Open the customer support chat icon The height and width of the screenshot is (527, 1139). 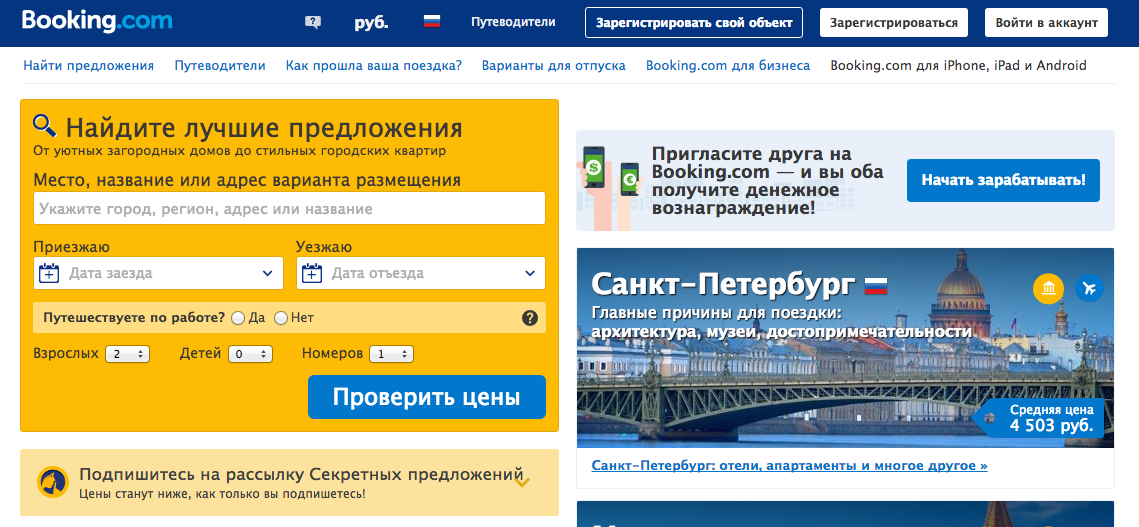pos(313,22)
